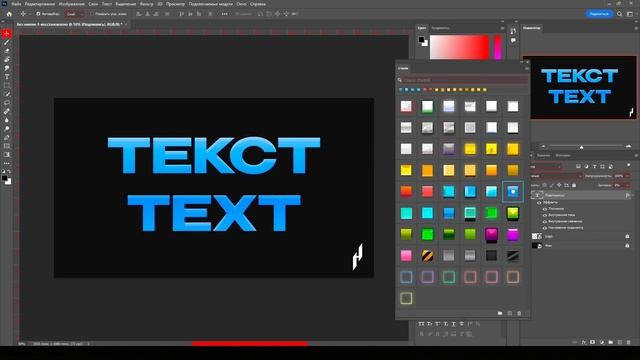Enable the Автовыбор checkbox
This screenshot has width=640, height=360.
[x=38, y=14]
